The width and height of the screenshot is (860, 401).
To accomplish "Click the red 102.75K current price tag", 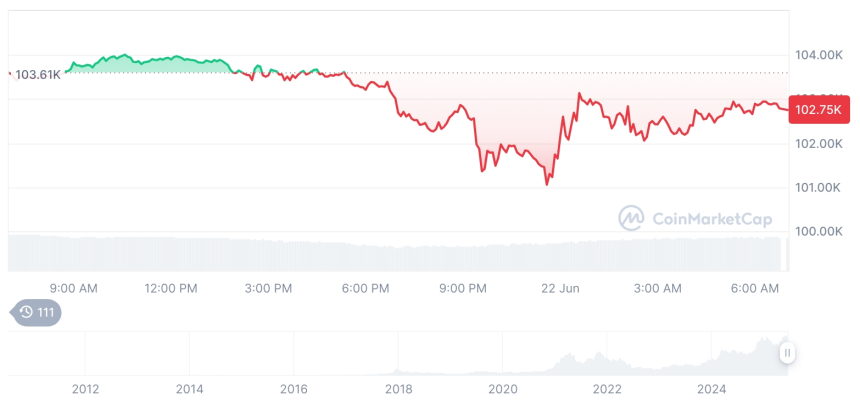I will [818, 110].
